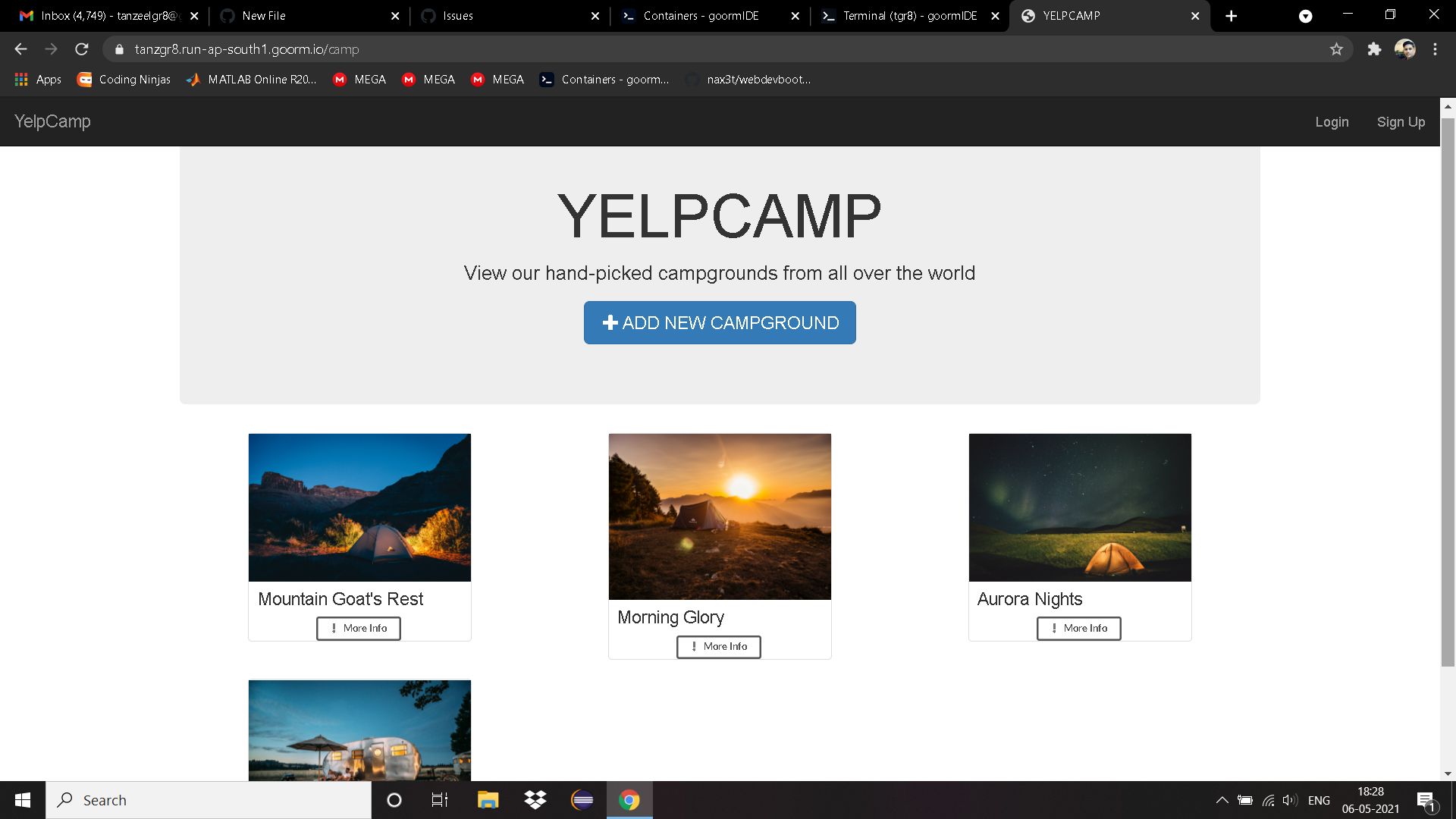
Task: Bookmark this page using the star icon
Action: (1337, 49)
